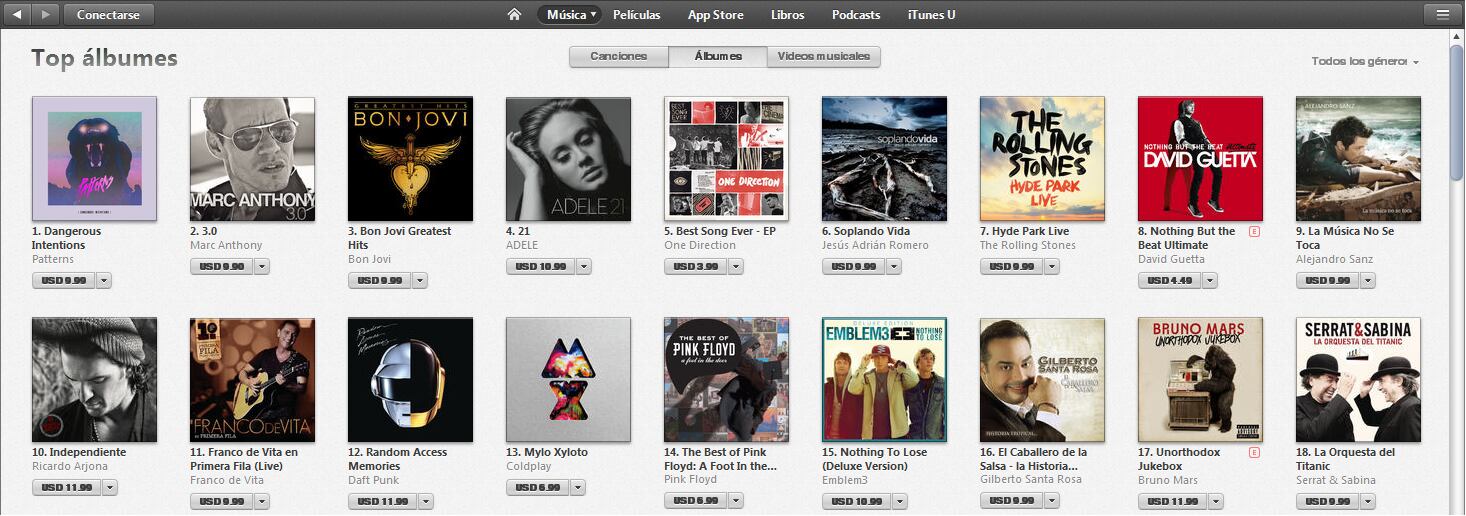Screen dimensions: 1466x516
Task: Select the Álbumes segment
Action: 718,56
